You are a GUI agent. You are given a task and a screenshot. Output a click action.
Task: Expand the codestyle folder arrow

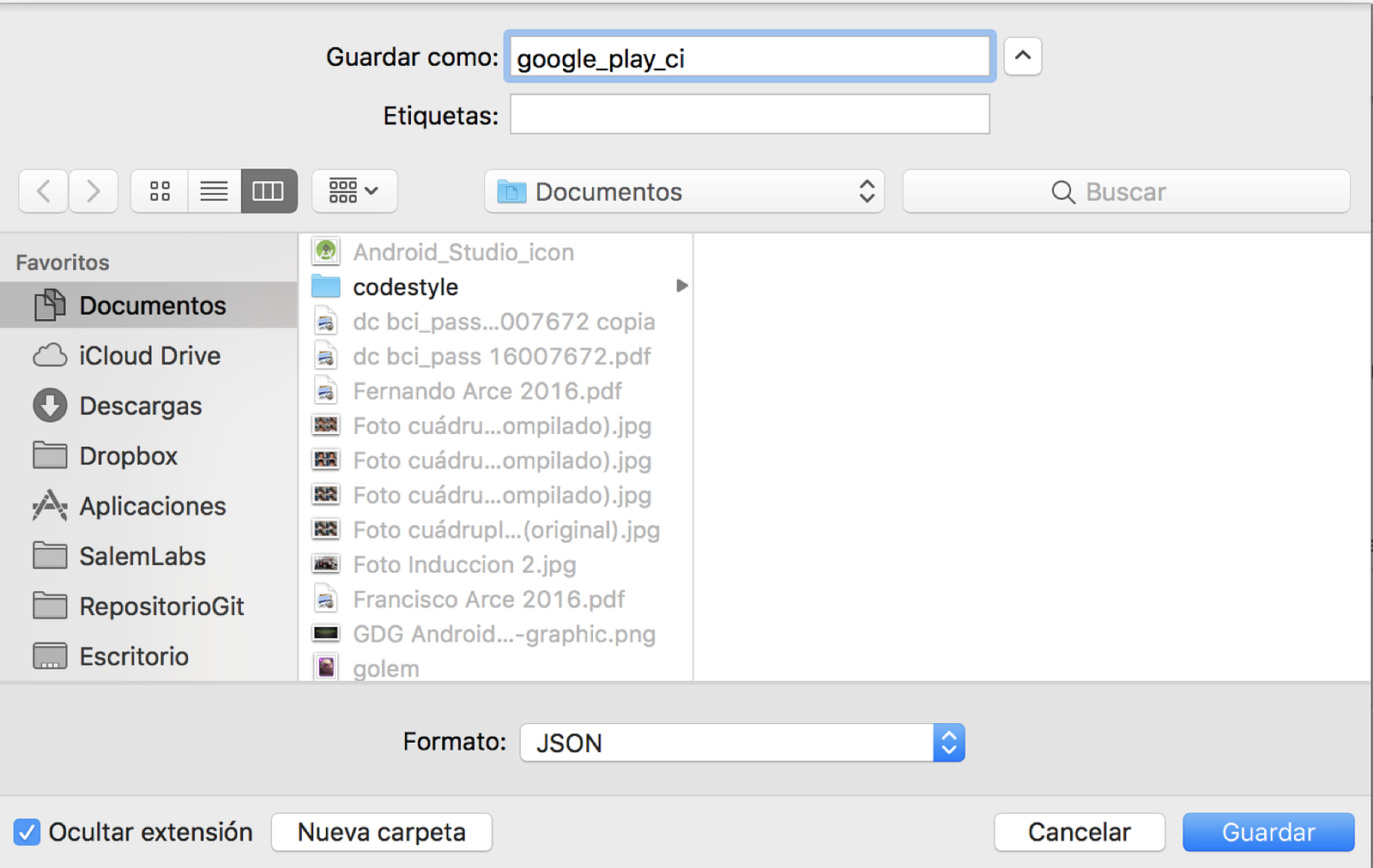(681, 286)
